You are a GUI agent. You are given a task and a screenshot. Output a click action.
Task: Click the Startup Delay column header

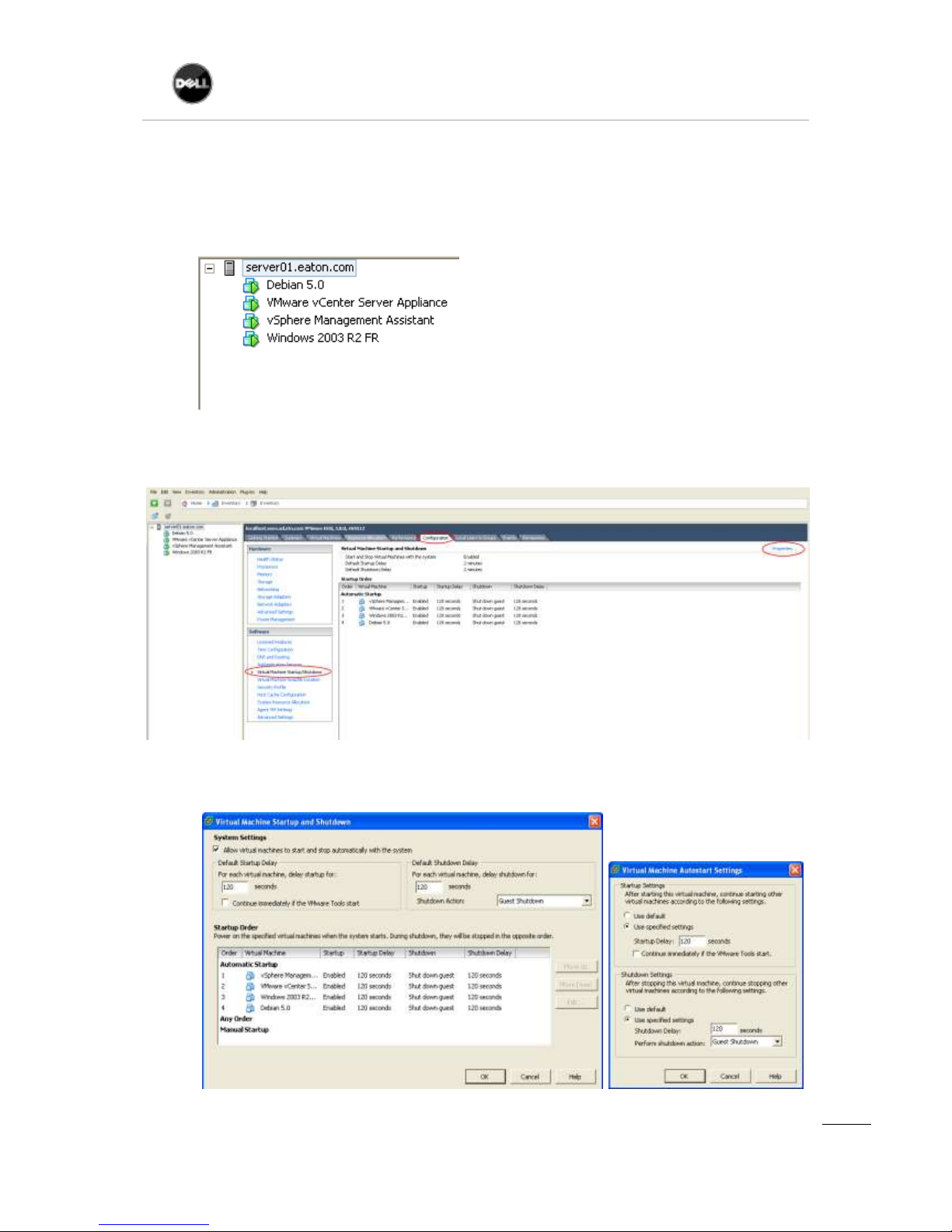point(378,952)
